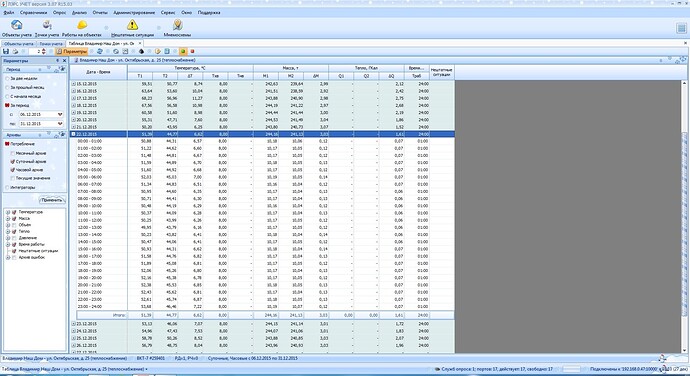The width and height of the screenshot is (690, 376).
Task: Click the orange clock icon in table toolbar
Action: point(158,52)
